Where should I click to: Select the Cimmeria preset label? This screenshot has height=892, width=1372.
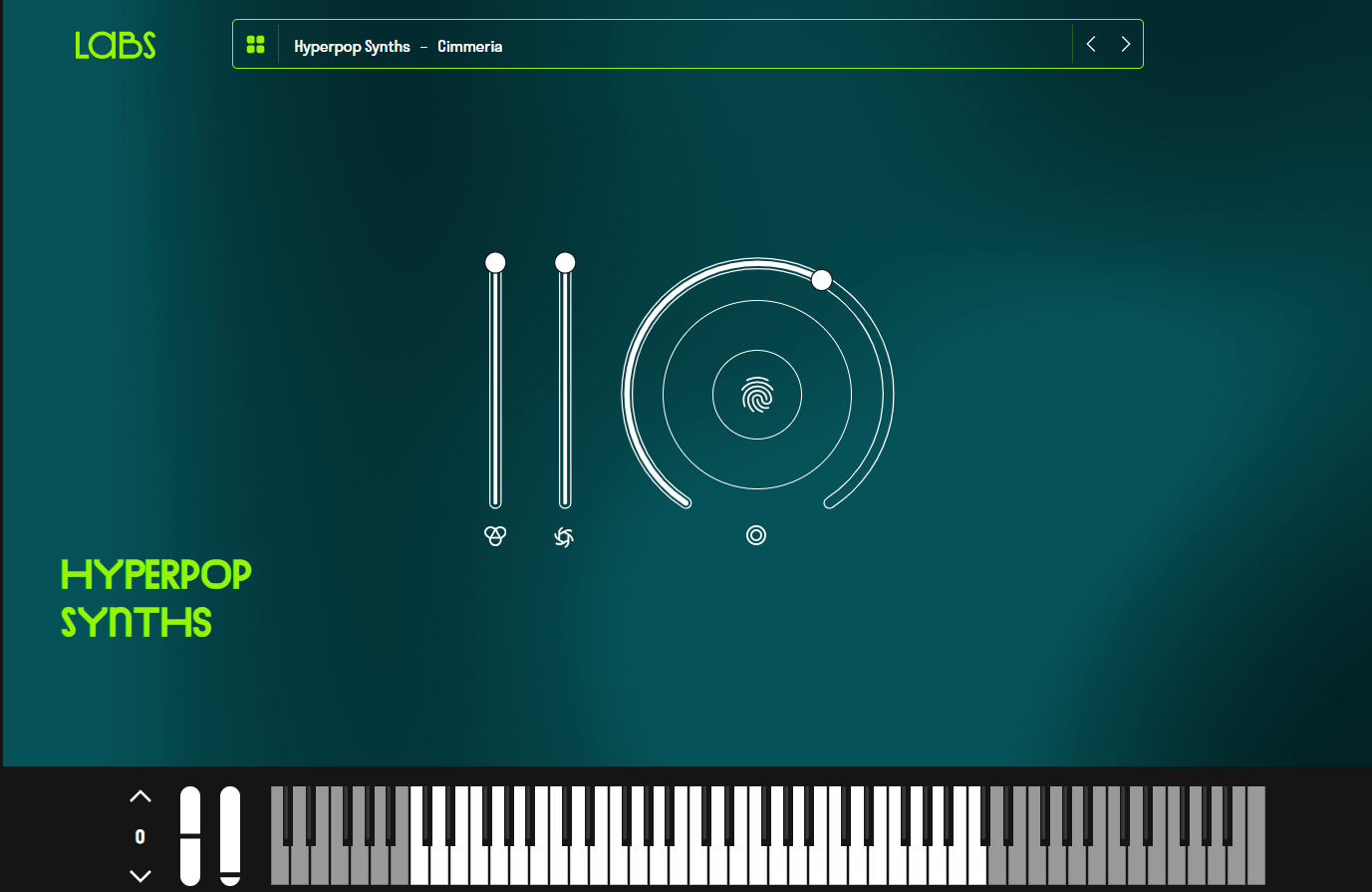click(469, 47)
